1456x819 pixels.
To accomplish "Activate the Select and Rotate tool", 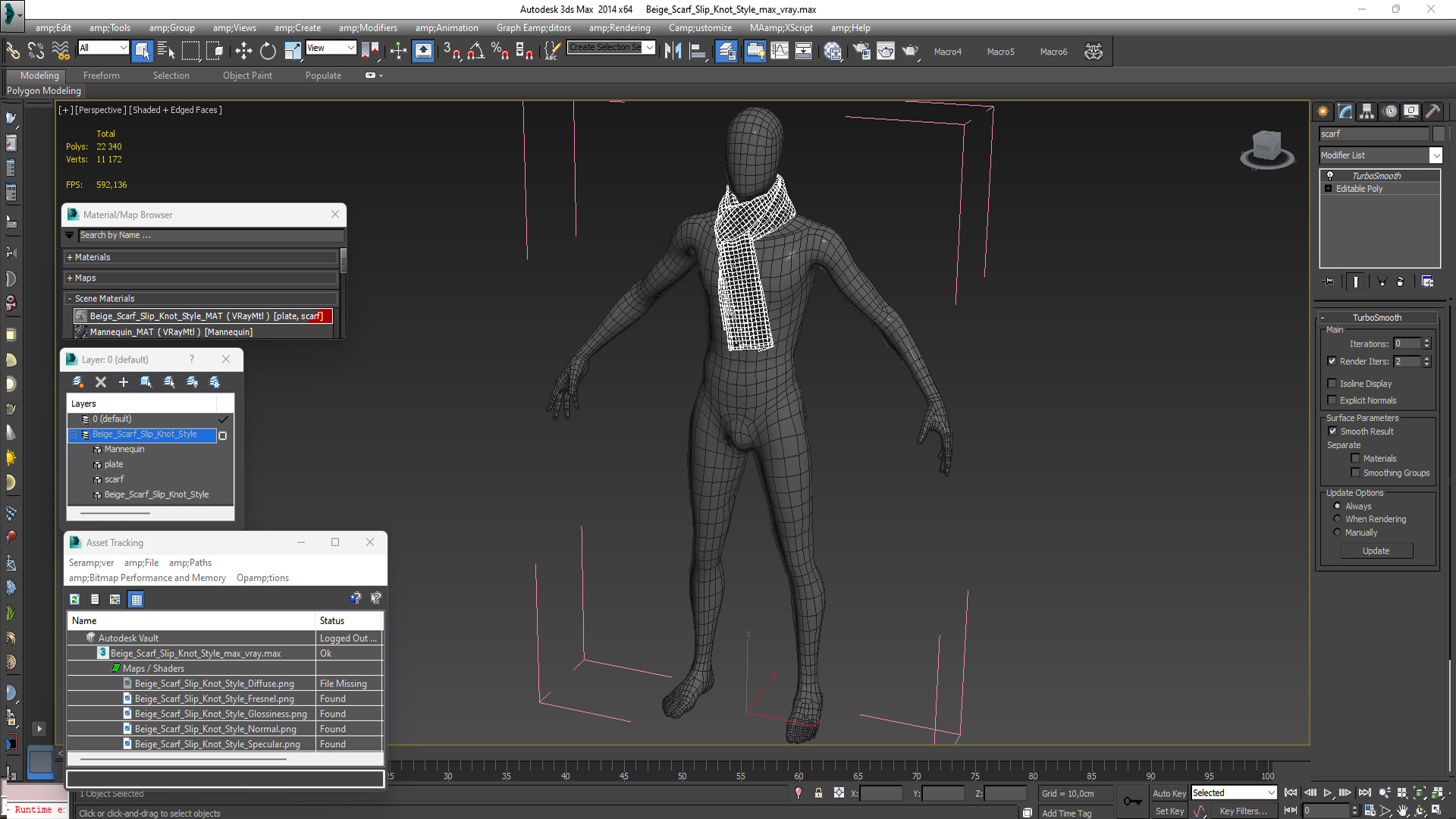I will point(268,51).
